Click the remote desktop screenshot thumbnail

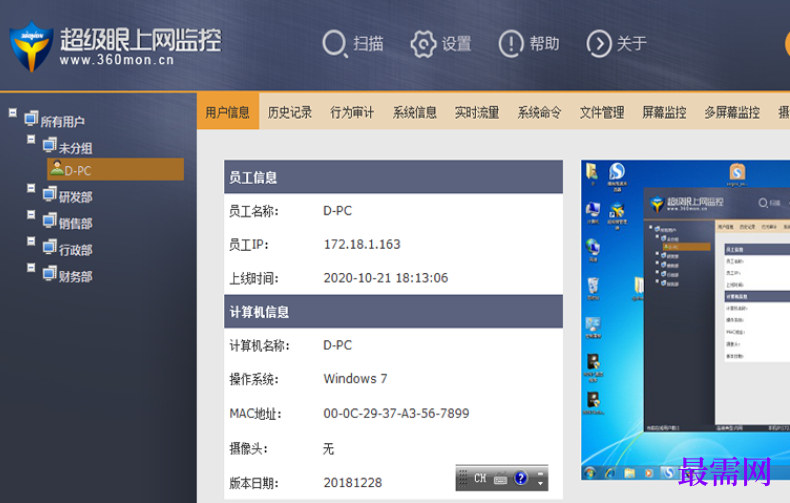pyautogui.click(x=685, y=320)
